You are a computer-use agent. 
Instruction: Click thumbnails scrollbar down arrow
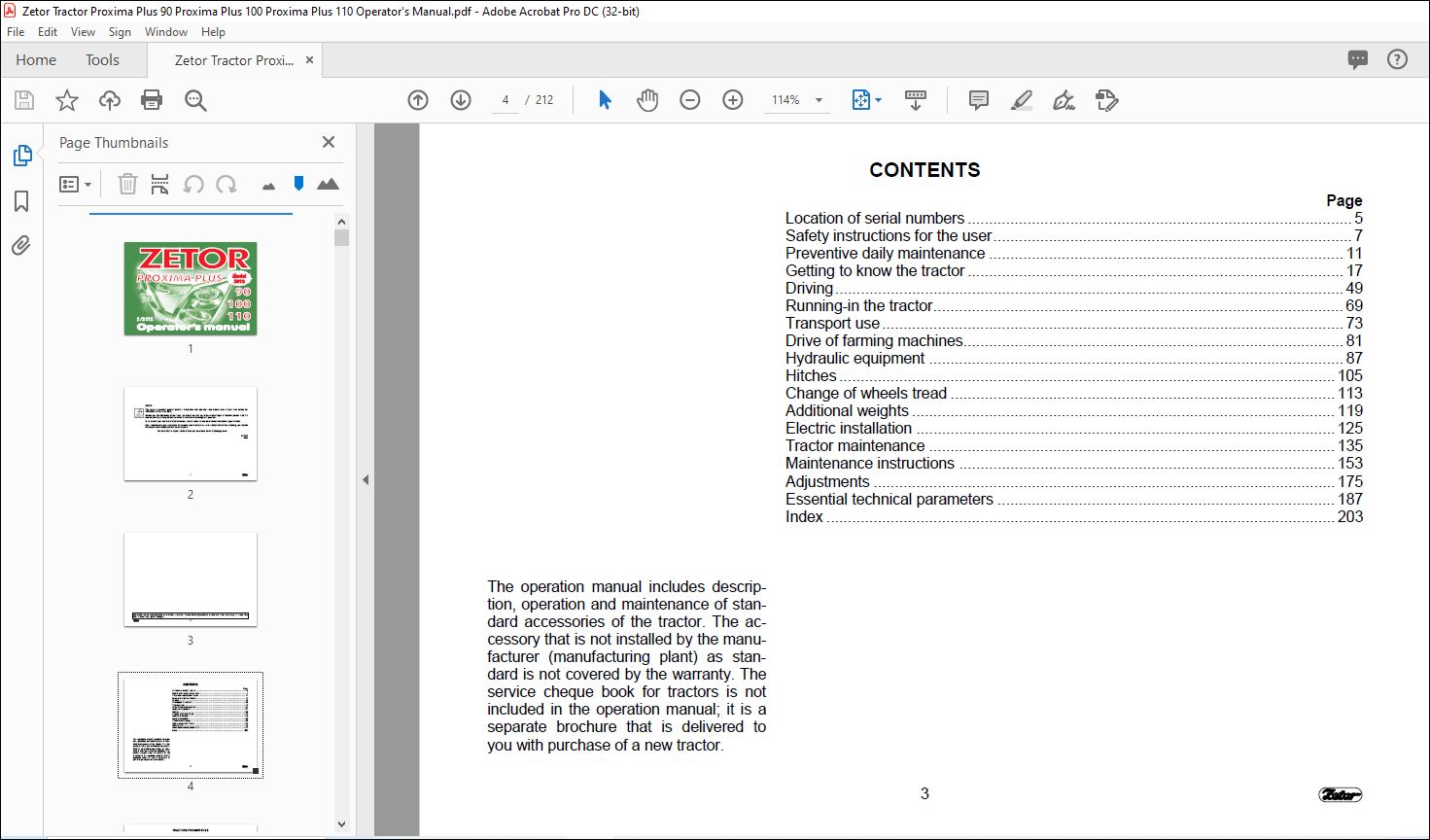pyautogui.click(x=341, y=824)
